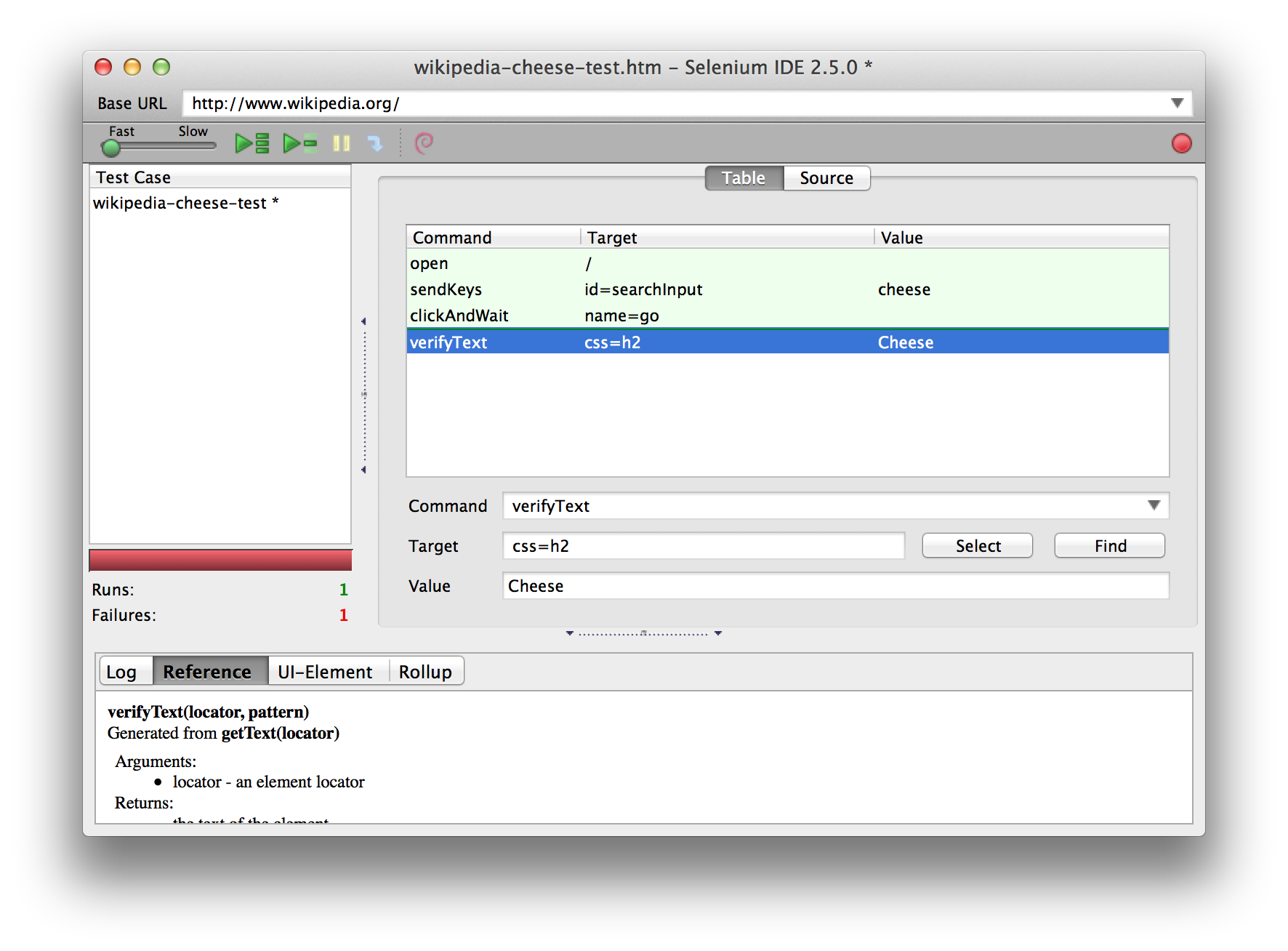Pause the test execution
The image size is (1288, 951).
342,143
